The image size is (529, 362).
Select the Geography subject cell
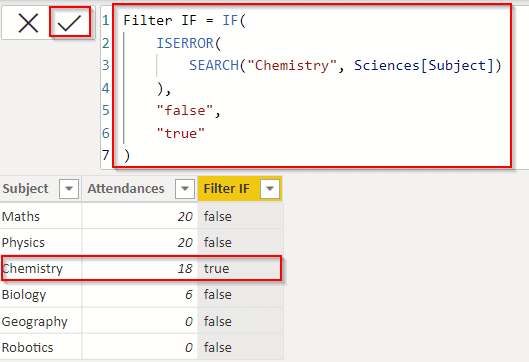coord(40,321)
